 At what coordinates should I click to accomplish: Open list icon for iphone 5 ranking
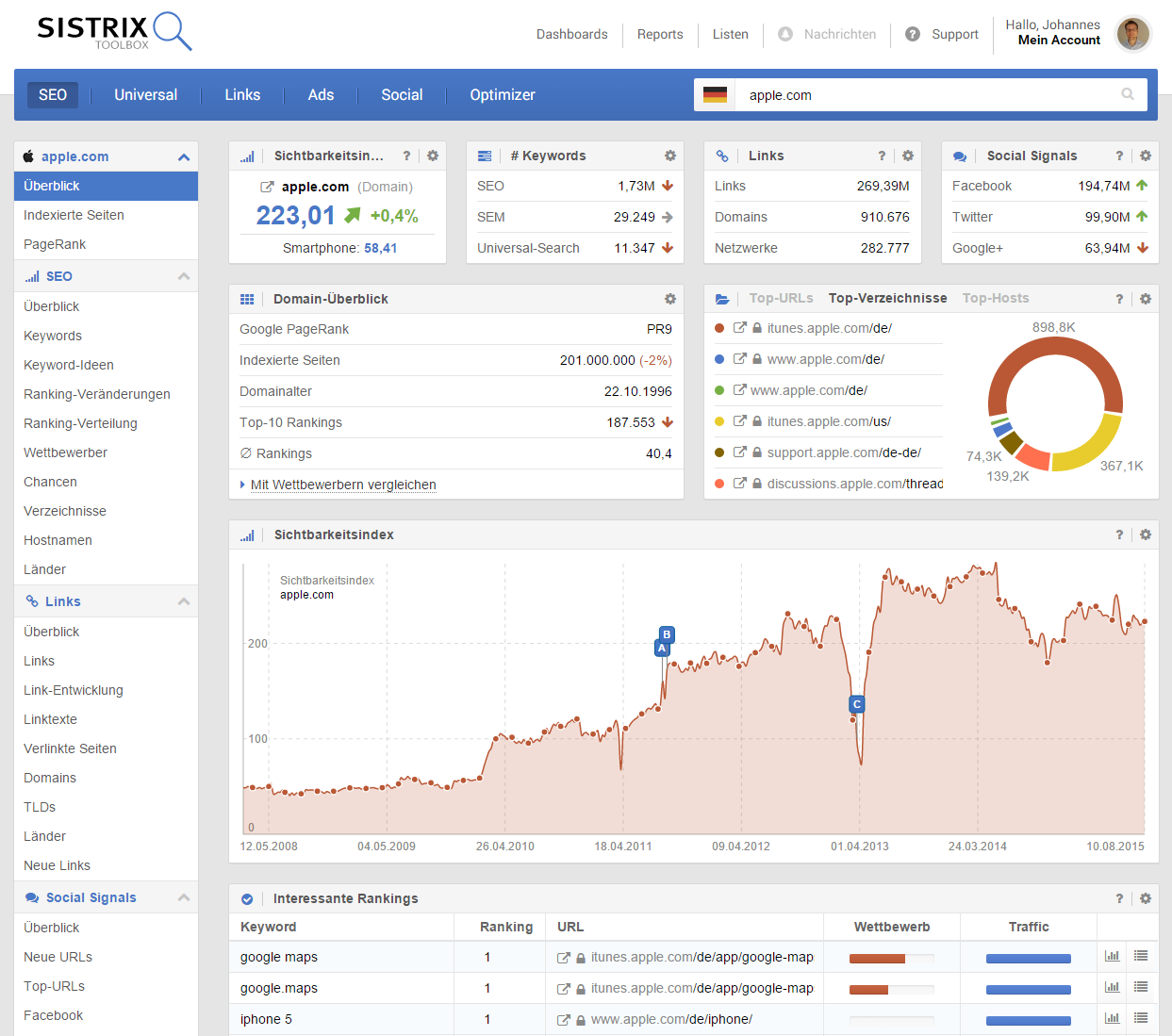click(x=1141, y=1018)
